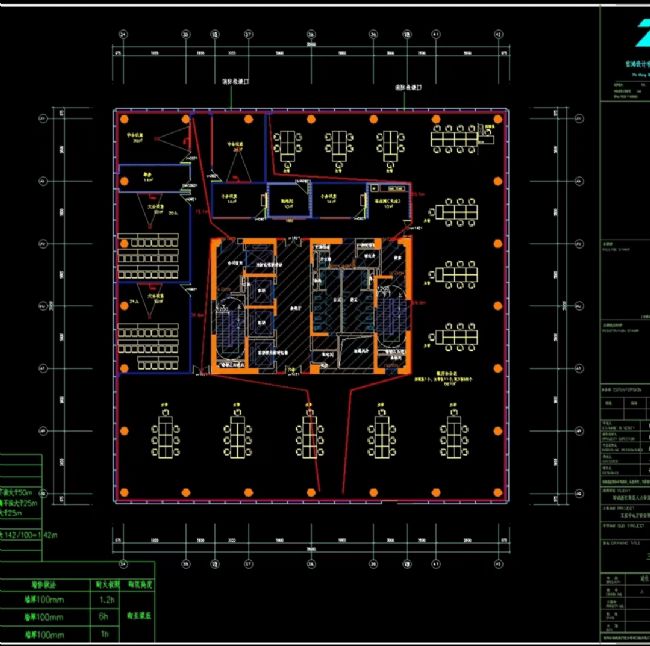Select the right '消防救援口' label above plan

click(x=409, y=88)
